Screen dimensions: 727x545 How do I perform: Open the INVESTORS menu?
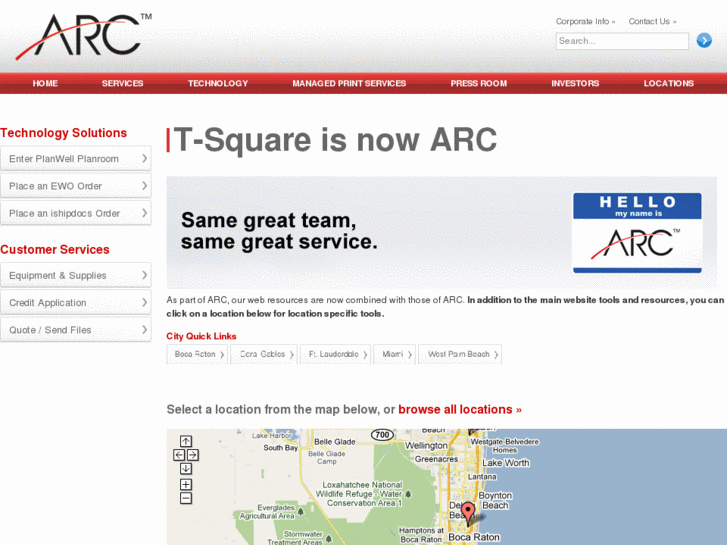pos(575,83)
